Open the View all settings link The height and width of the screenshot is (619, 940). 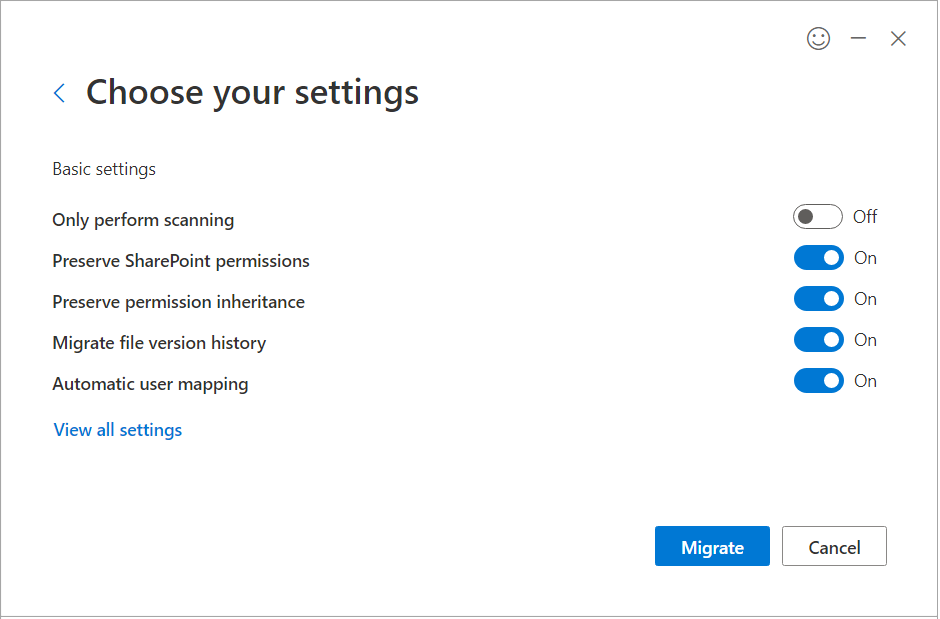(x=118, y=430)
